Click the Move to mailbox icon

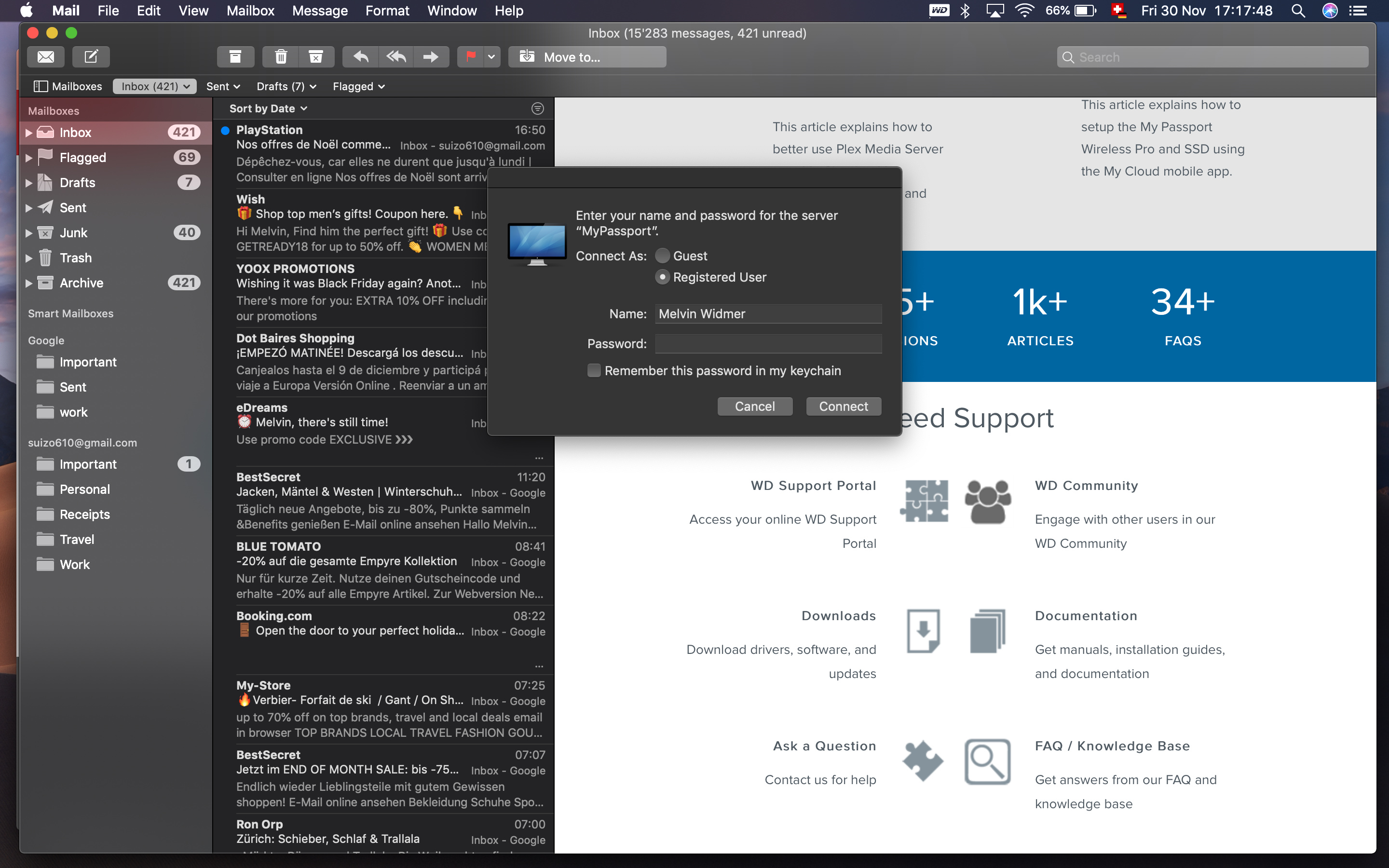click(526, 56)
